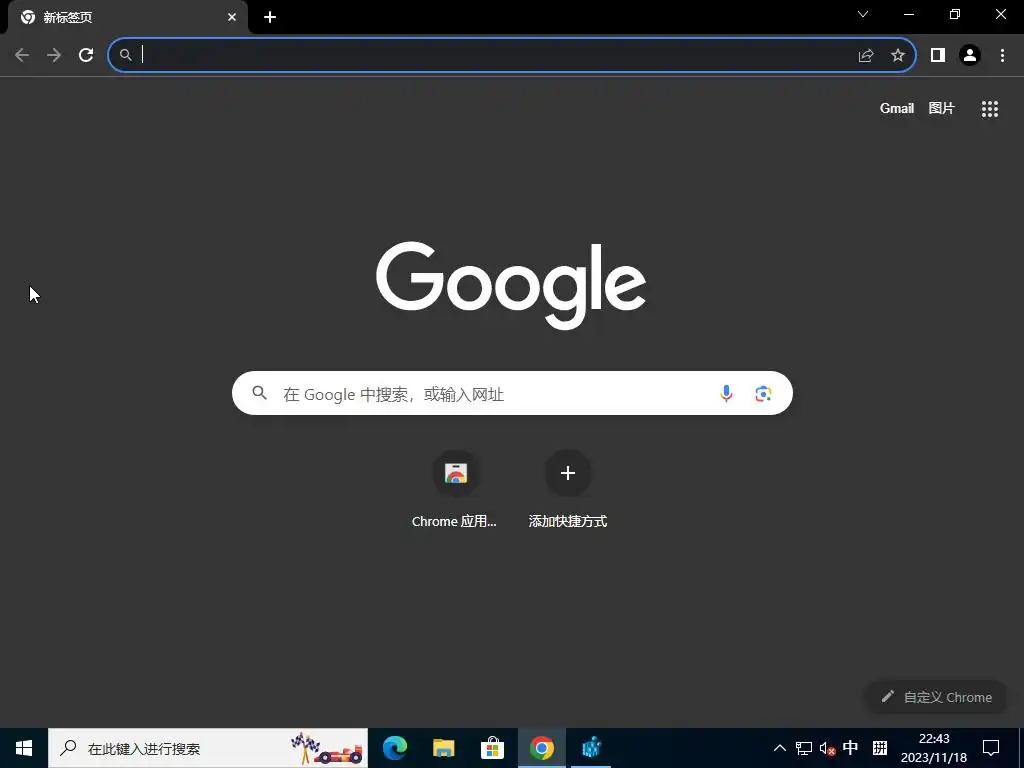Click the Chrome taskbar icon

[x=541, y=748]
